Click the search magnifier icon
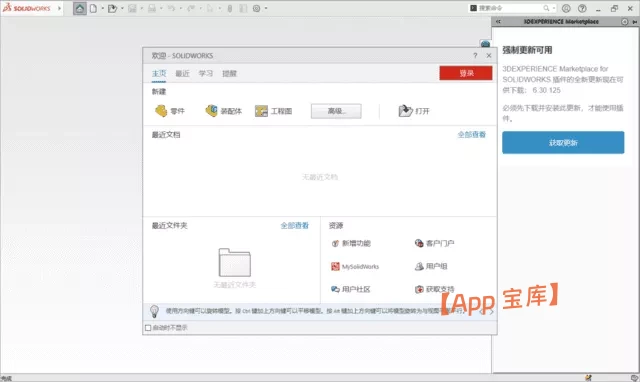This screenshot has height=382, width=640. click(x=546, y=8)
